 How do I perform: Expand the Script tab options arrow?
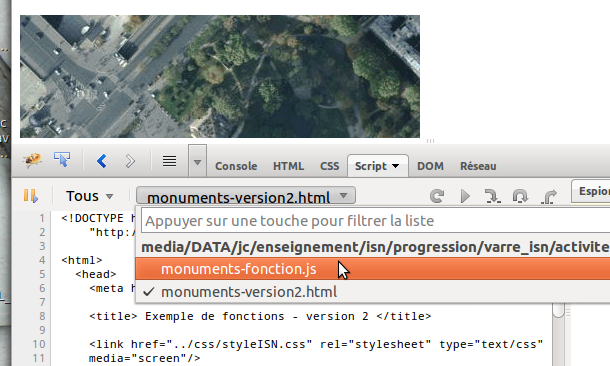(x=396, y=166)
